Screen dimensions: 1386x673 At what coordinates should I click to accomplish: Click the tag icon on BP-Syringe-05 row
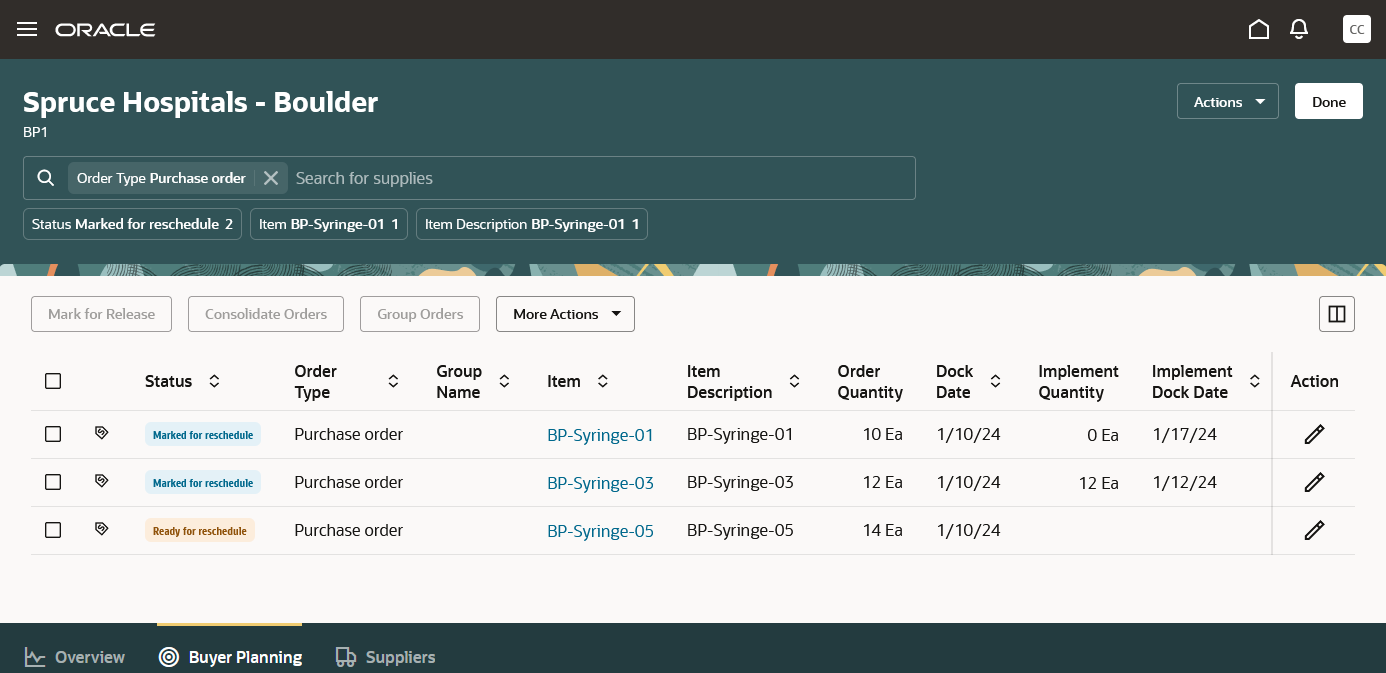tap(101, 528)
